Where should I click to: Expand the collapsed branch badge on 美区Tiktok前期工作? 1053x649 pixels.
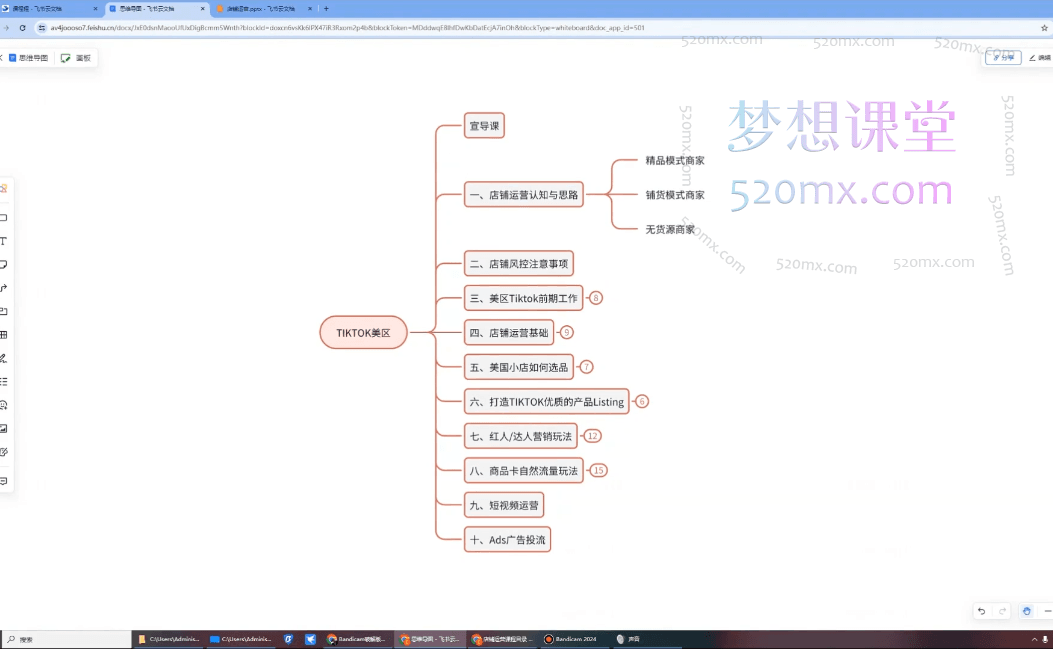tap(595, 297)
